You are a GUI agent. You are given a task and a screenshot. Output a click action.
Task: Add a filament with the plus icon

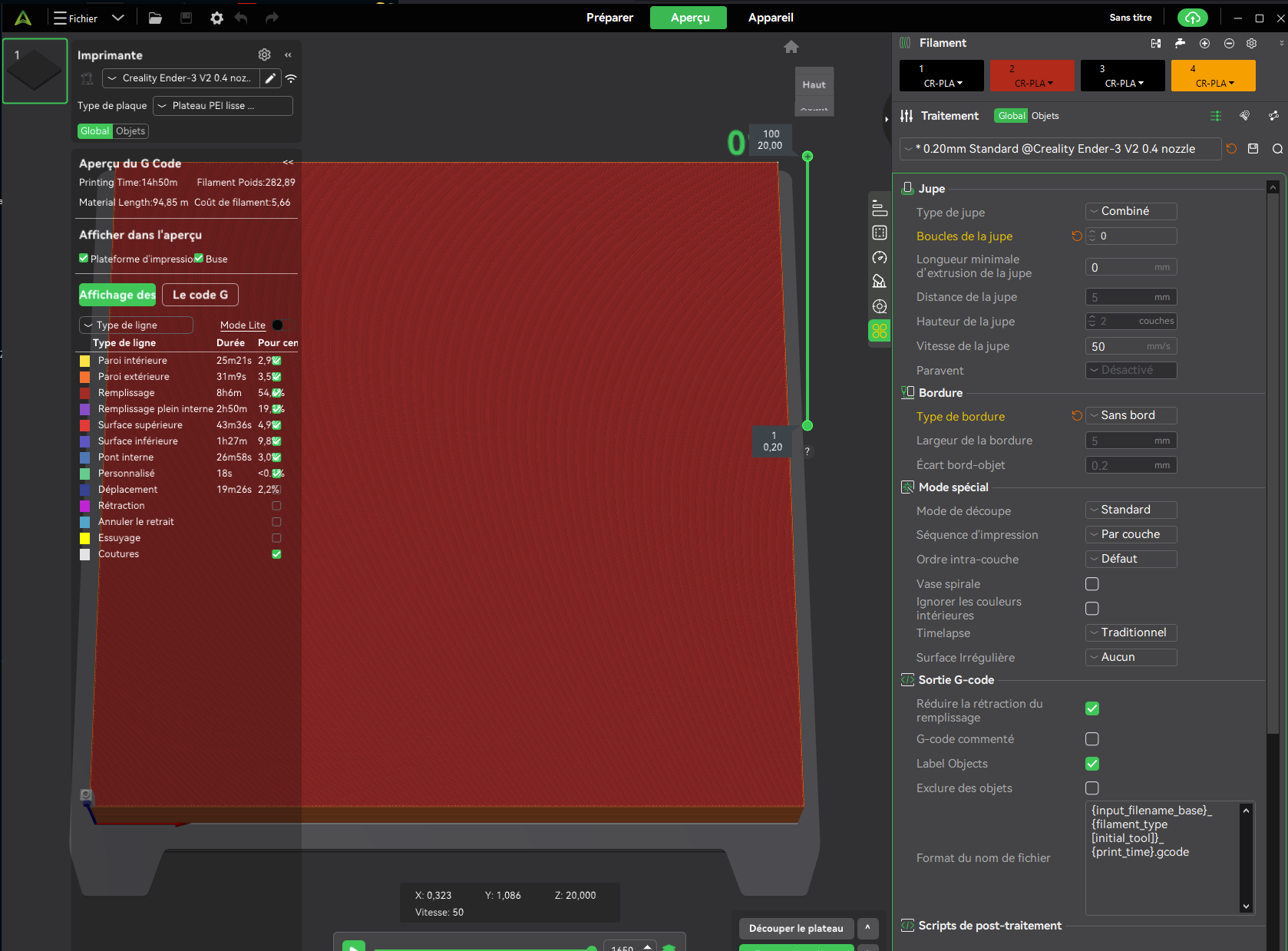pyautogui.click(x=1204, y=43)
